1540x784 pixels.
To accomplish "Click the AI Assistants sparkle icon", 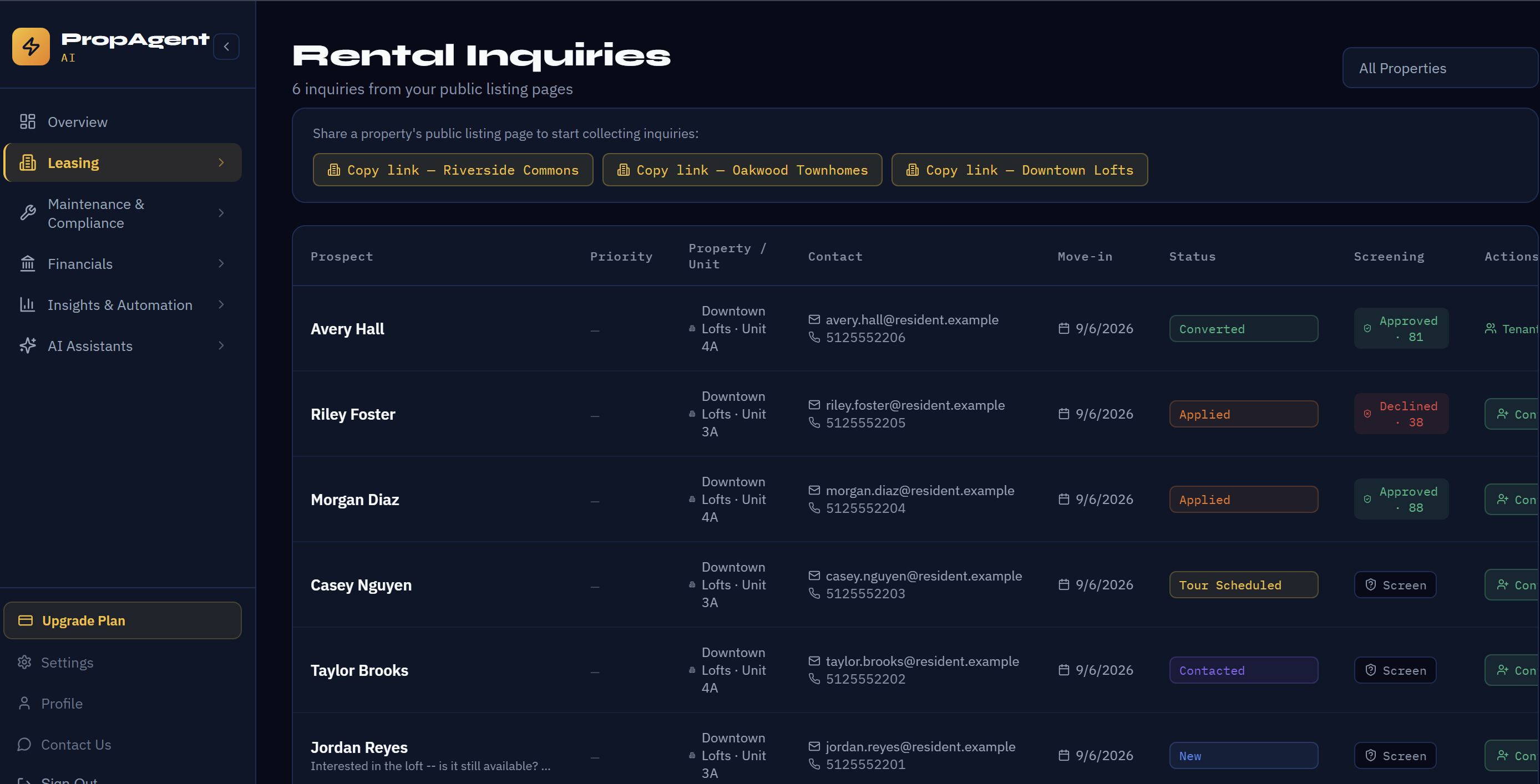I will pos(28,346).
